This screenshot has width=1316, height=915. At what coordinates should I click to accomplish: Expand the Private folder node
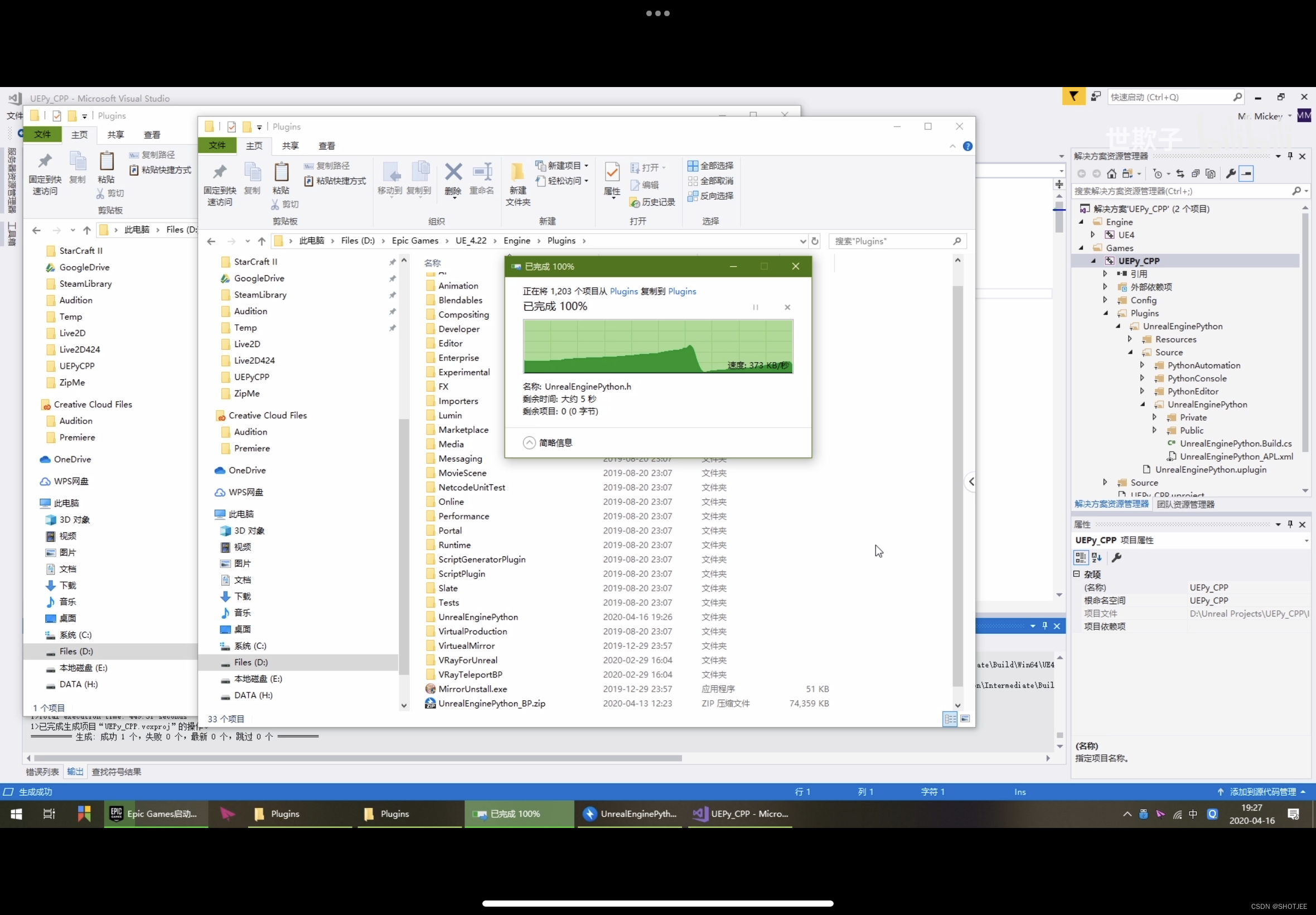click(x=1154, y=417)
